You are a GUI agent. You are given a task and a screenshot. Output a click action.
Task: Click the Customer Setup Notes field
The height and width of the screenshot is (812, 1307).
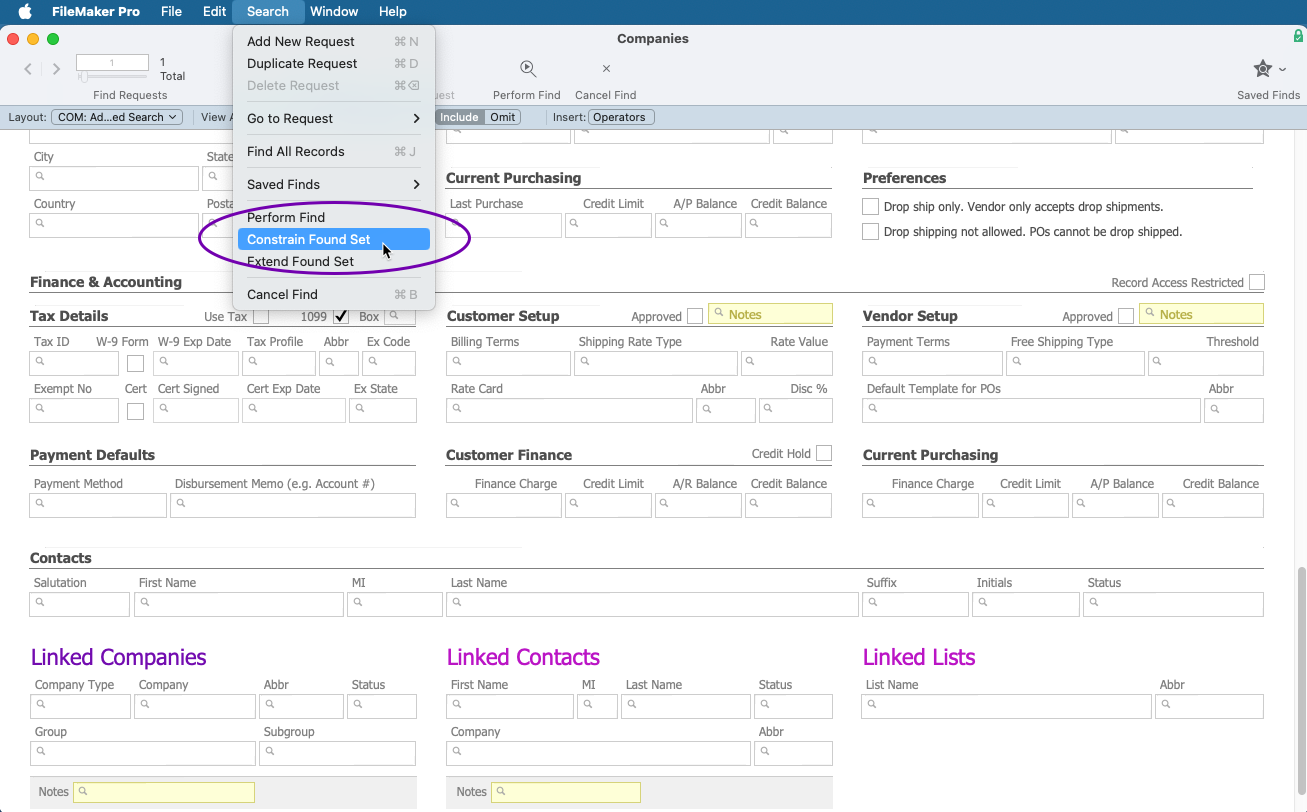coord(770,315)
